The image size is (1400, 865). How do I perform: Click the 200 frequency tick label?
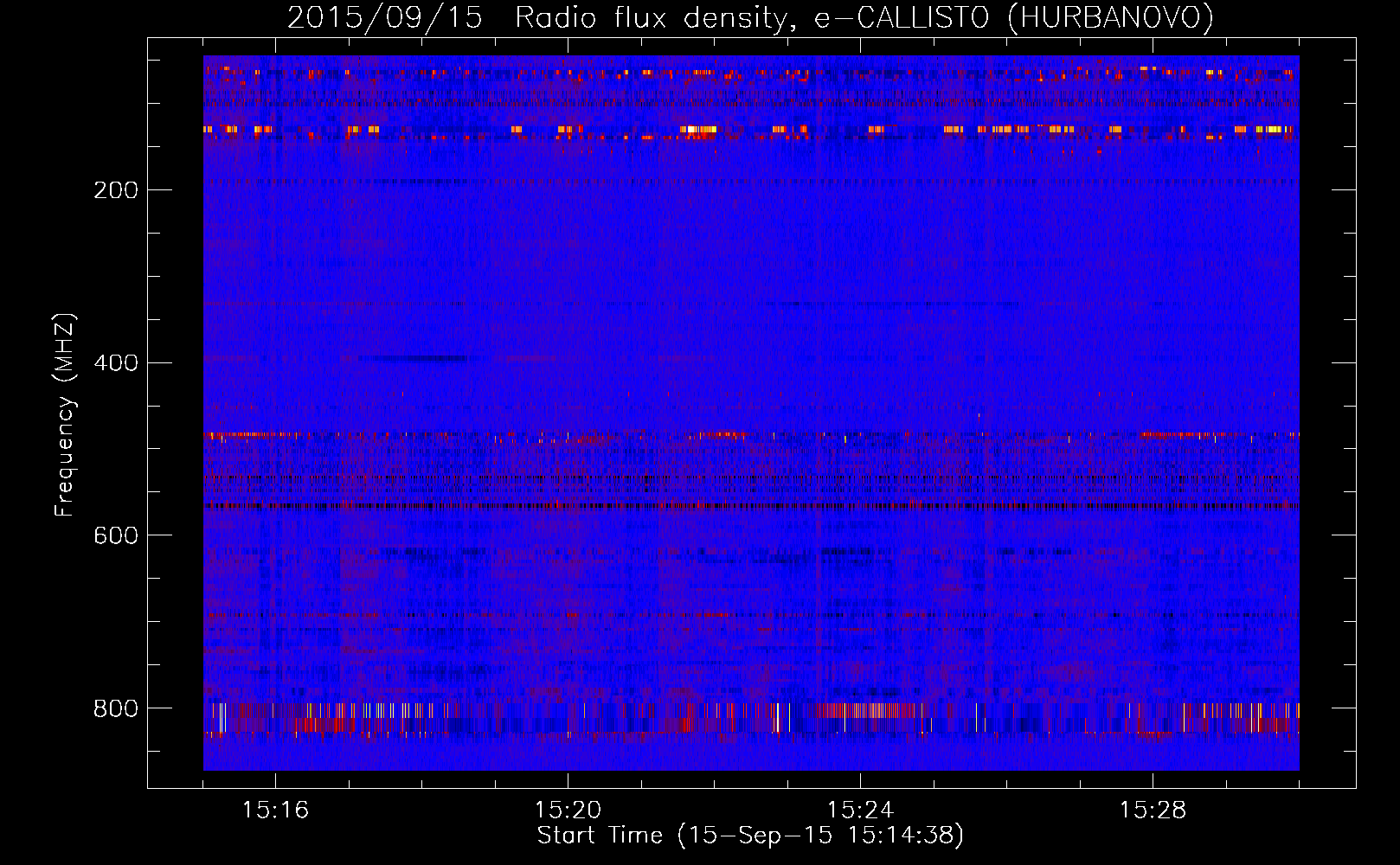pos(116,190)
